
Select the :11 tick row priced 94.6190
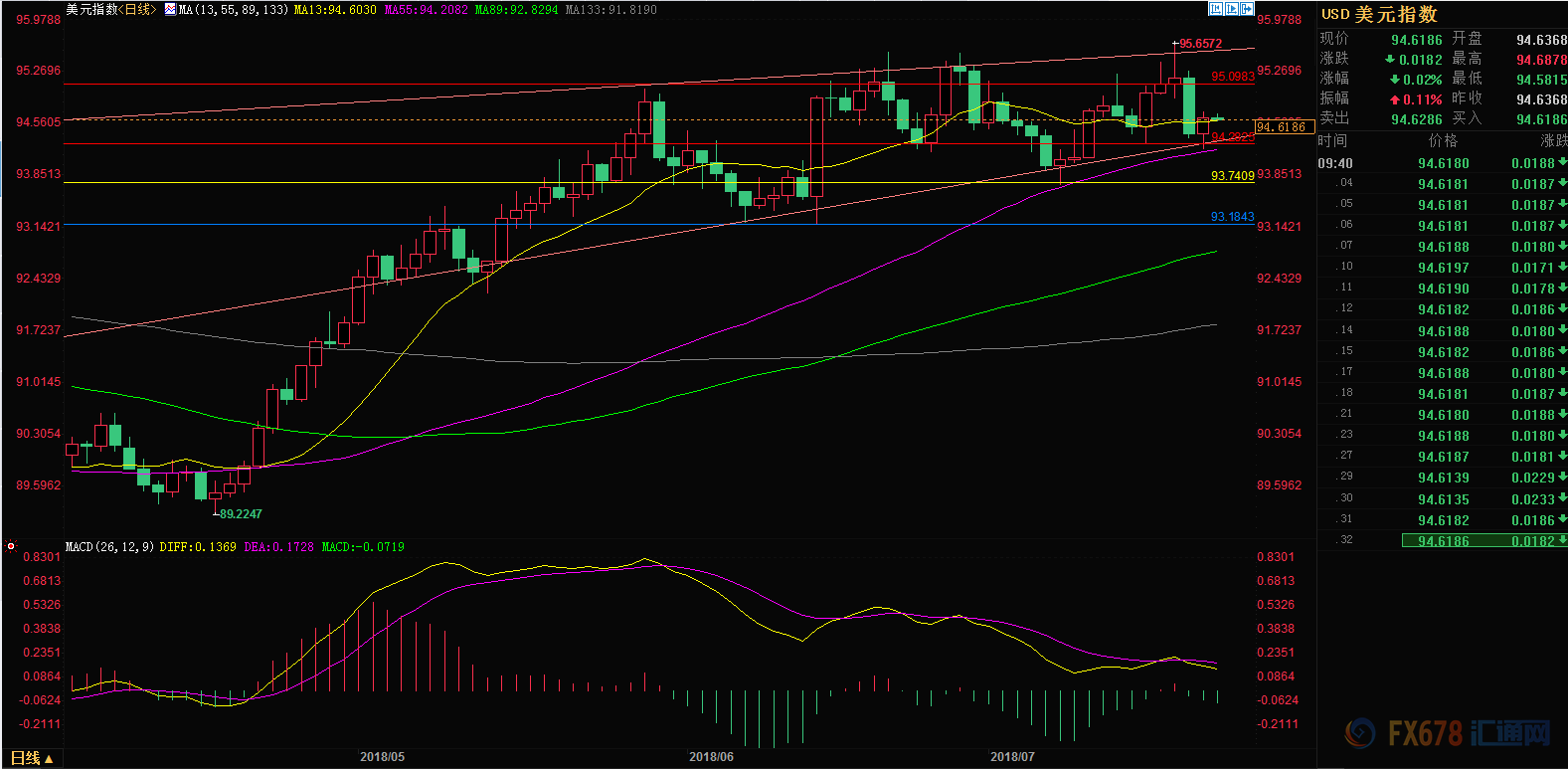1443,288
